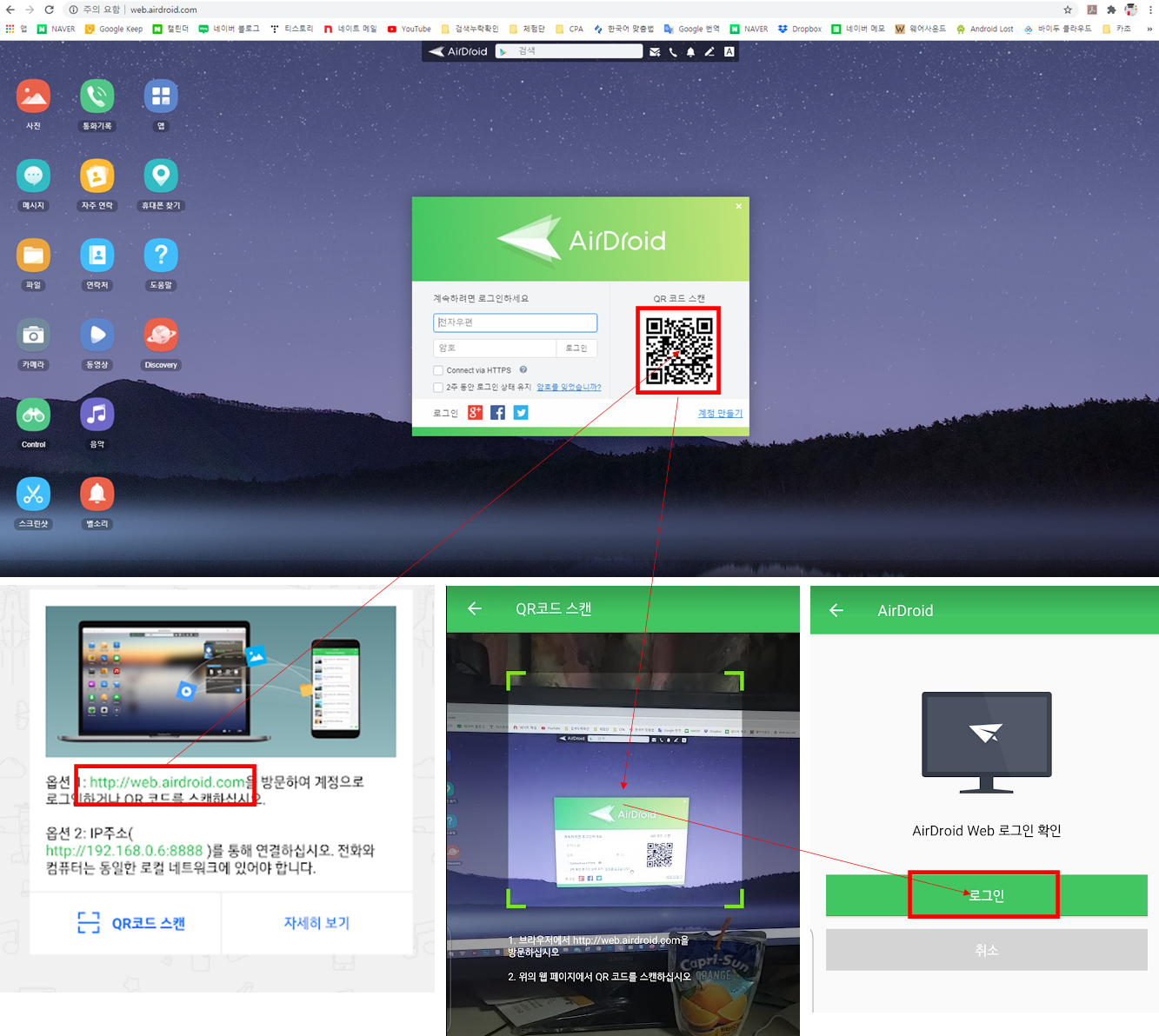The width and height of the screenshot is (1159, 1036).
Task: Open the Google 번역 bookmark
Action: click(x=692, y=29)
